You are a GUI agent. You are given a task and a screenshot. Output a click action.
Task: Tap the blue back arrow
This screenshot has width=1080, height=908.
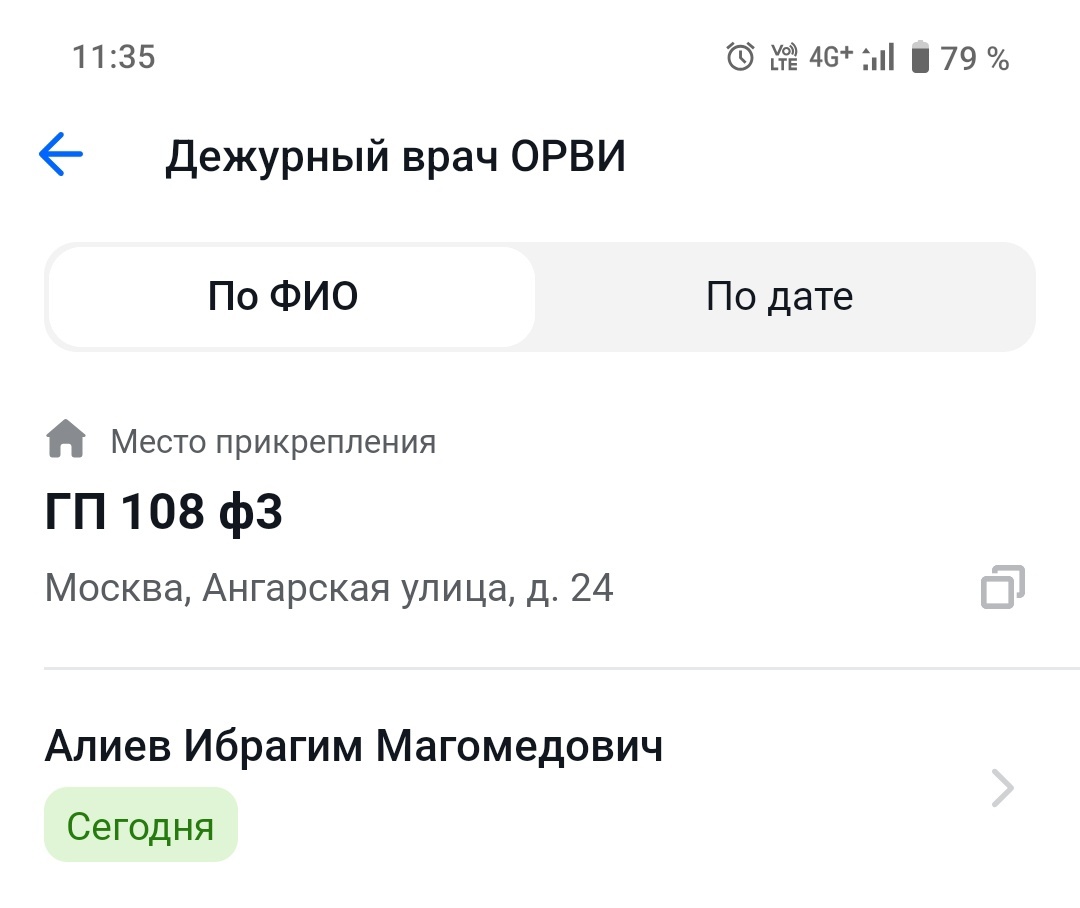point(60,153)
